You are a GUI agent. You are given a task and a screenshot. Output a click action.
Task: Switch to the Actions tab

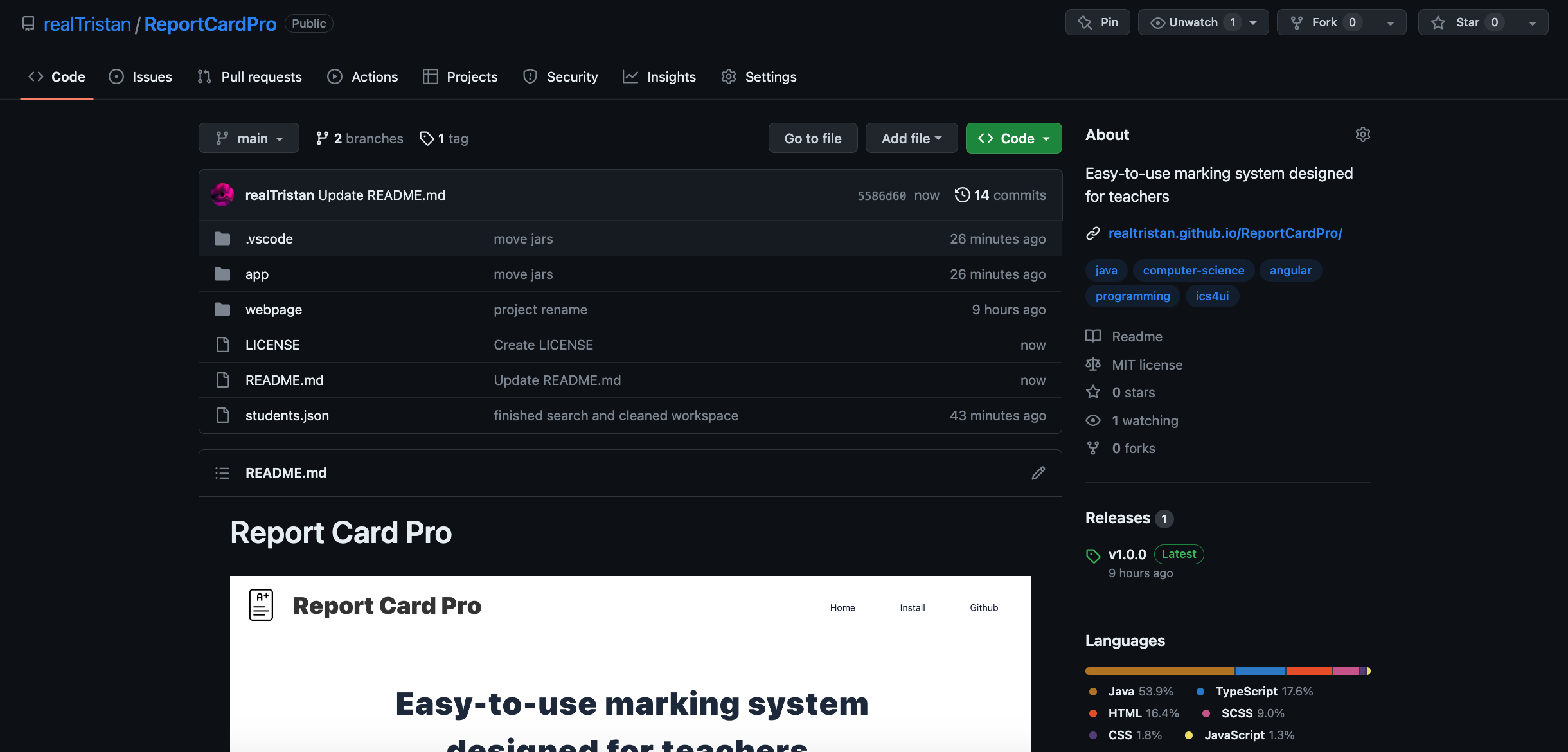(362, 76)
